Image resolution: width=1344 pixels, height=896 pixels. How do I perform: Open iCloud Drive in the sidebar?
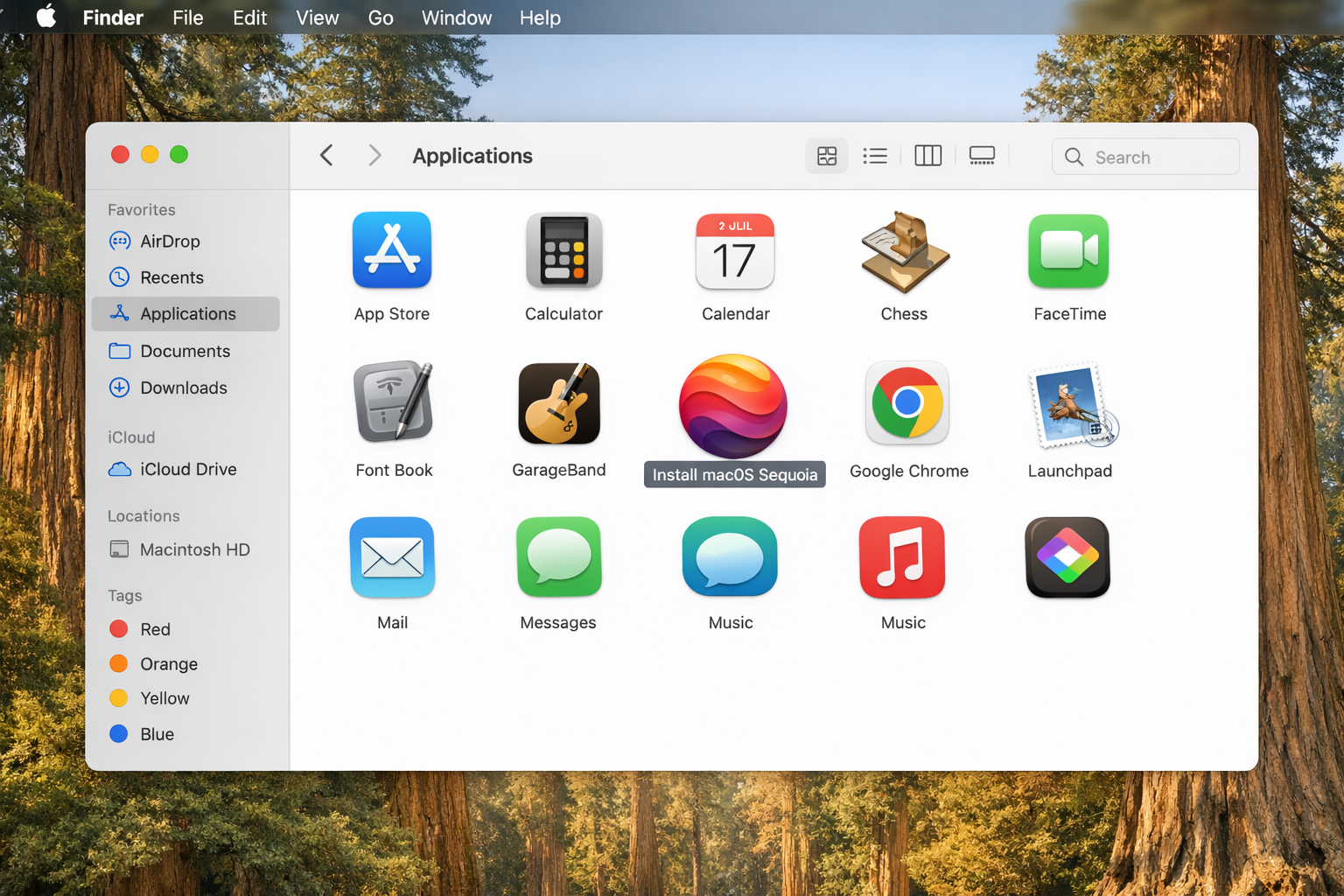[185, 470]
